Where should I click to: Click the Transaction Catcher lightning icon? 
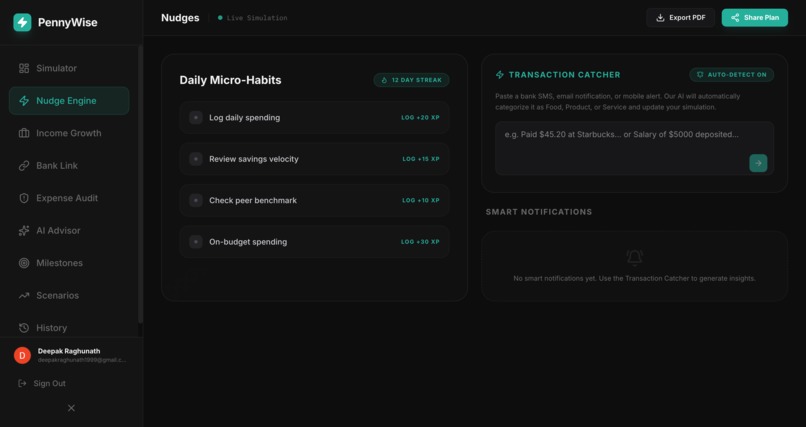500,75
